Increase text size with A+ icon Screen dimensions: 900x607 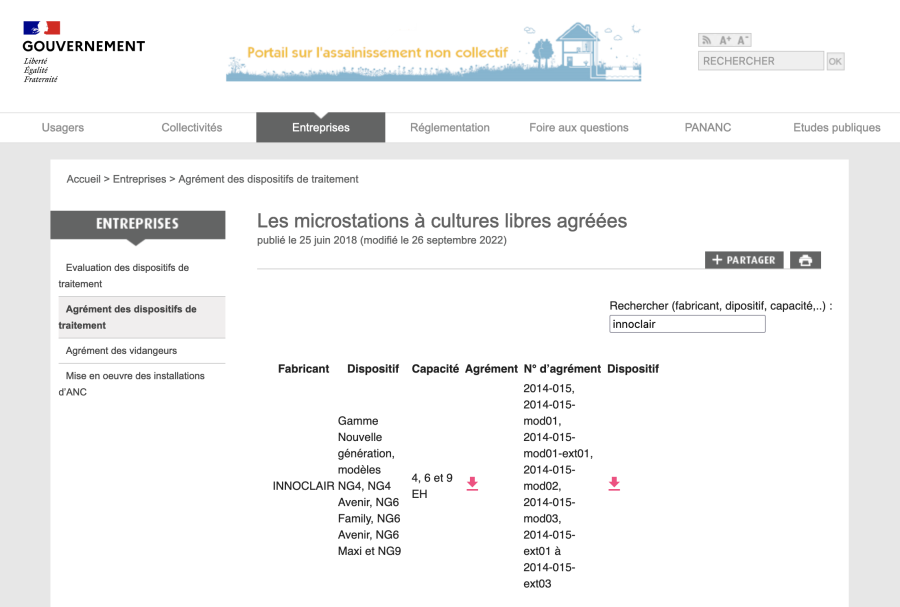pyautogui.click(x=725, y=40)
